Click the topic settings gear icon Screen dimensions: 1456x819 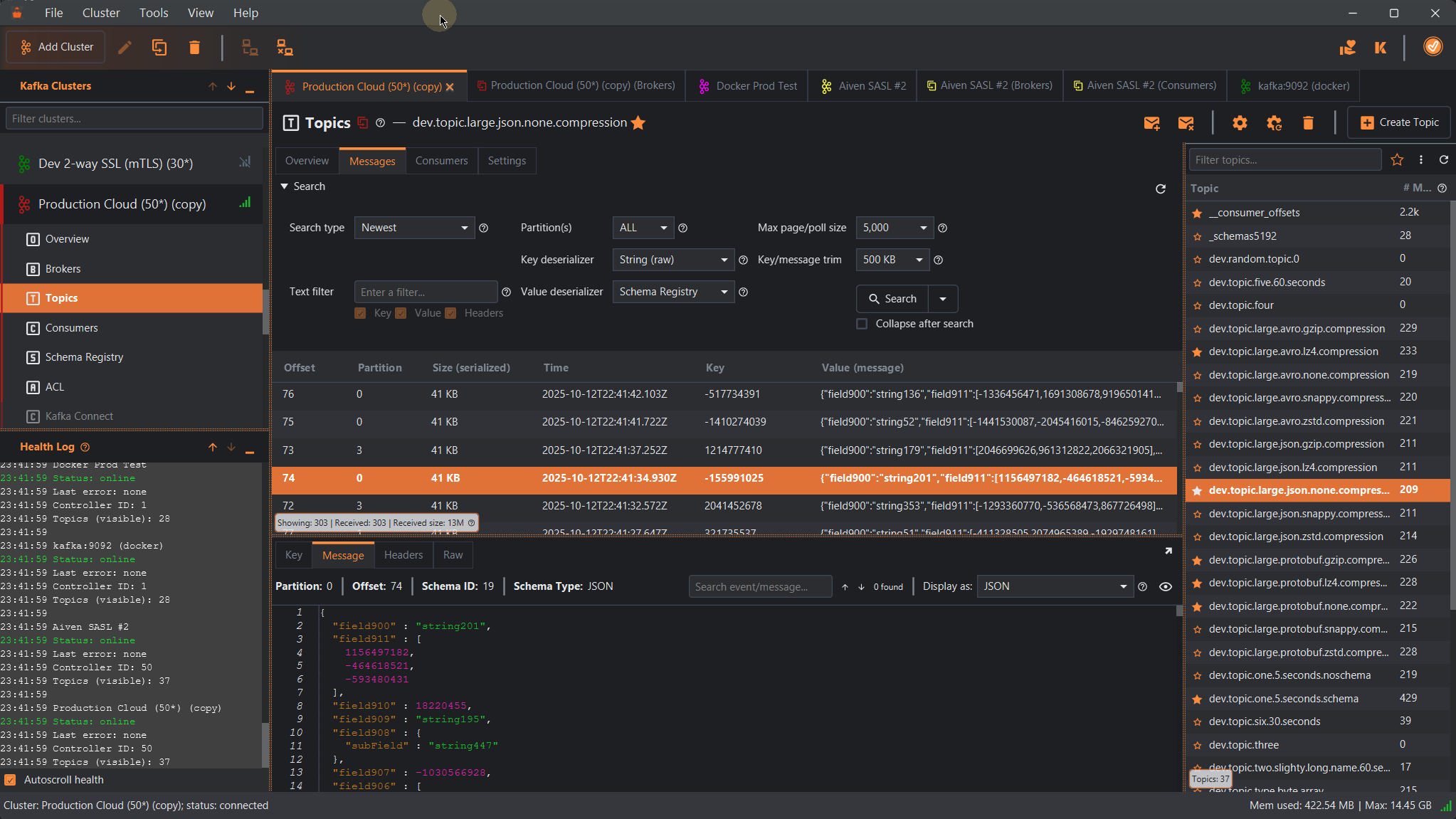point(1240,123)
